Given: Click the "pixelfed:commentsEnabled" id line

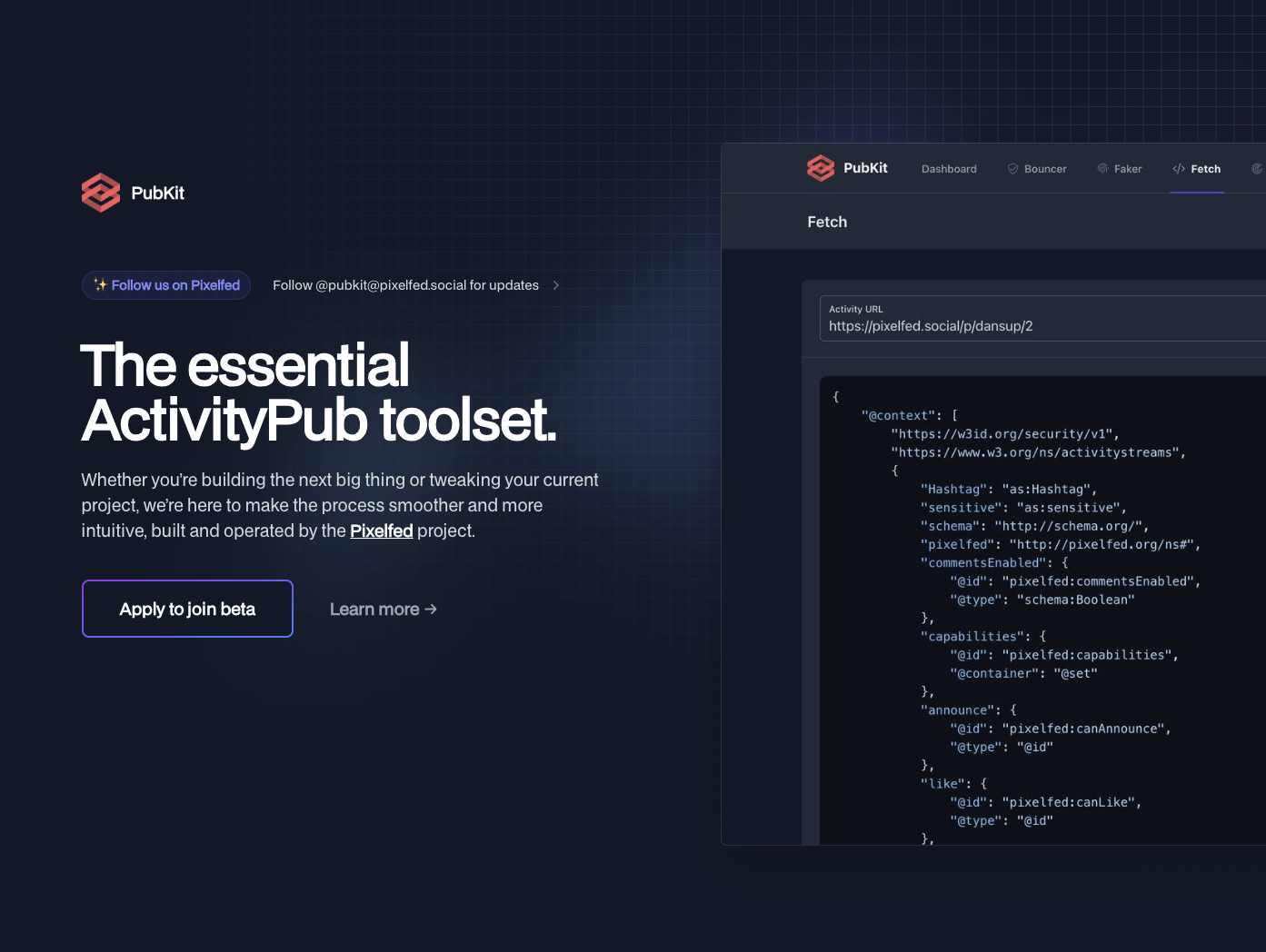Looking at the screenshot, I should click(x=1075, y=581).
